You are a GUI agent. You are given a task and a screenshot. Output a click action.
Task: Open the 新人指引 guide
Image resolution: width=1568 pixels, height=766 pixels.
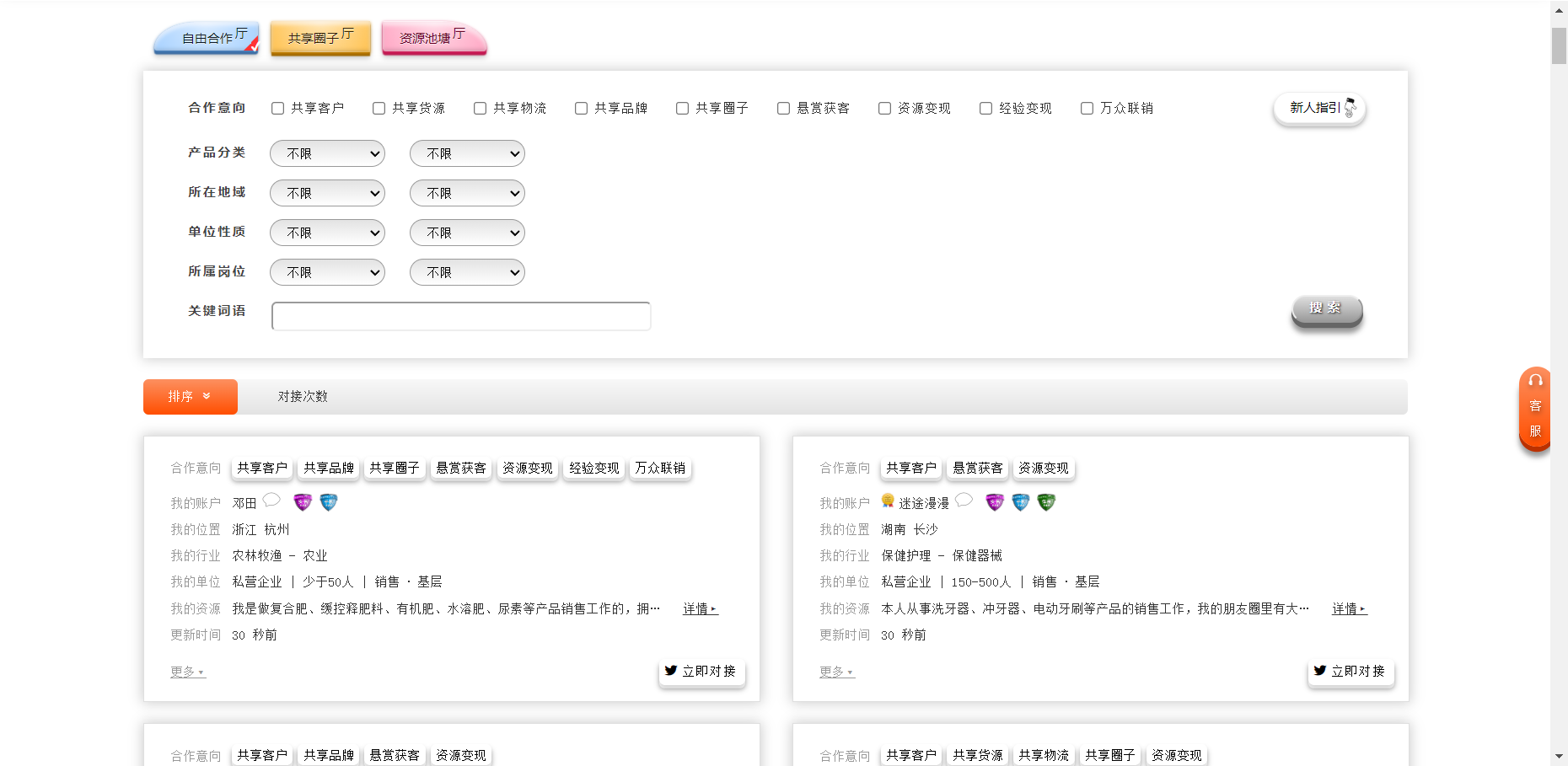coord(1319,108)
